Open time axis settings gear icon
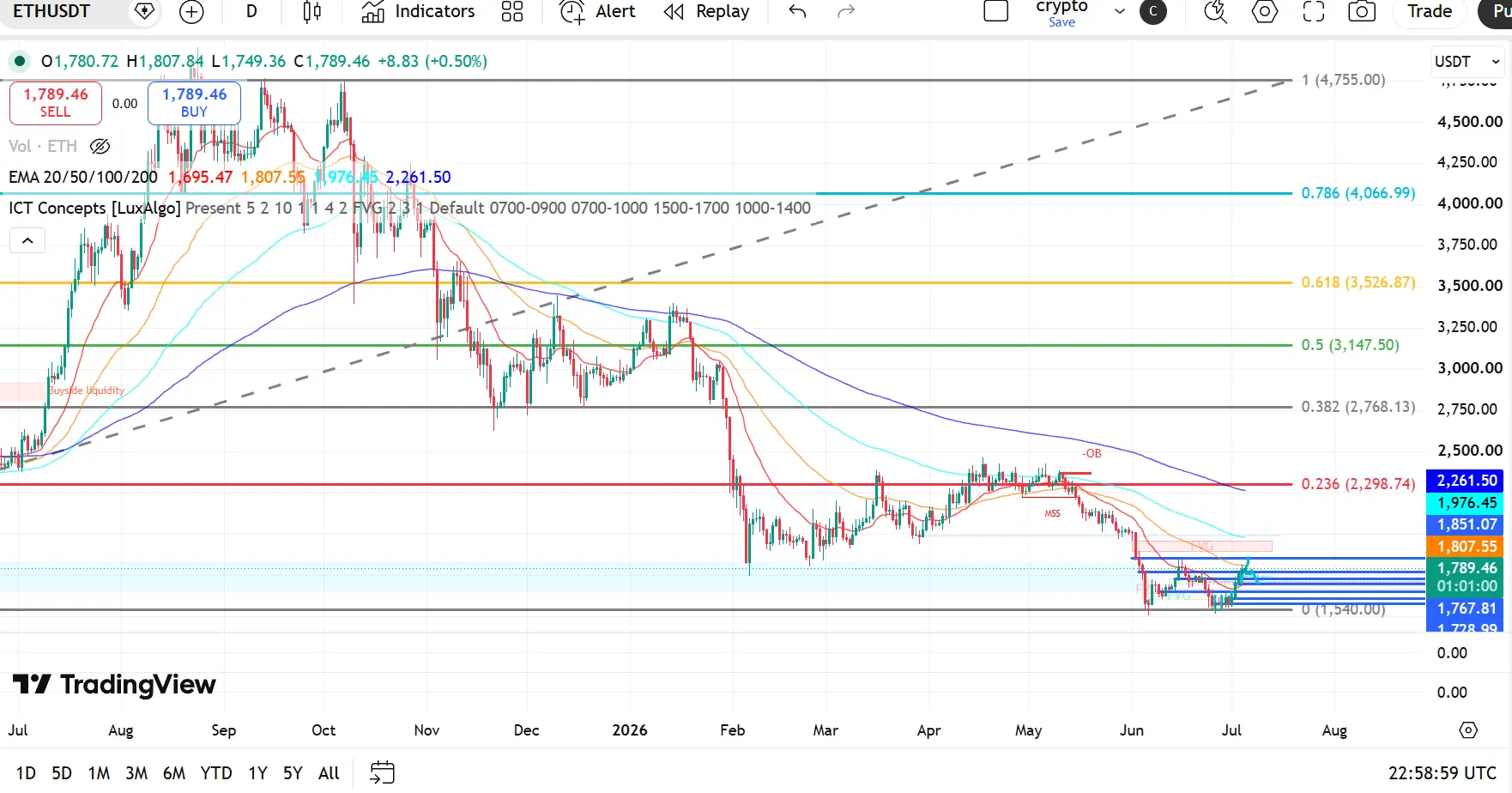Viewport: 1512px width, 793px height. [1468, 730]
